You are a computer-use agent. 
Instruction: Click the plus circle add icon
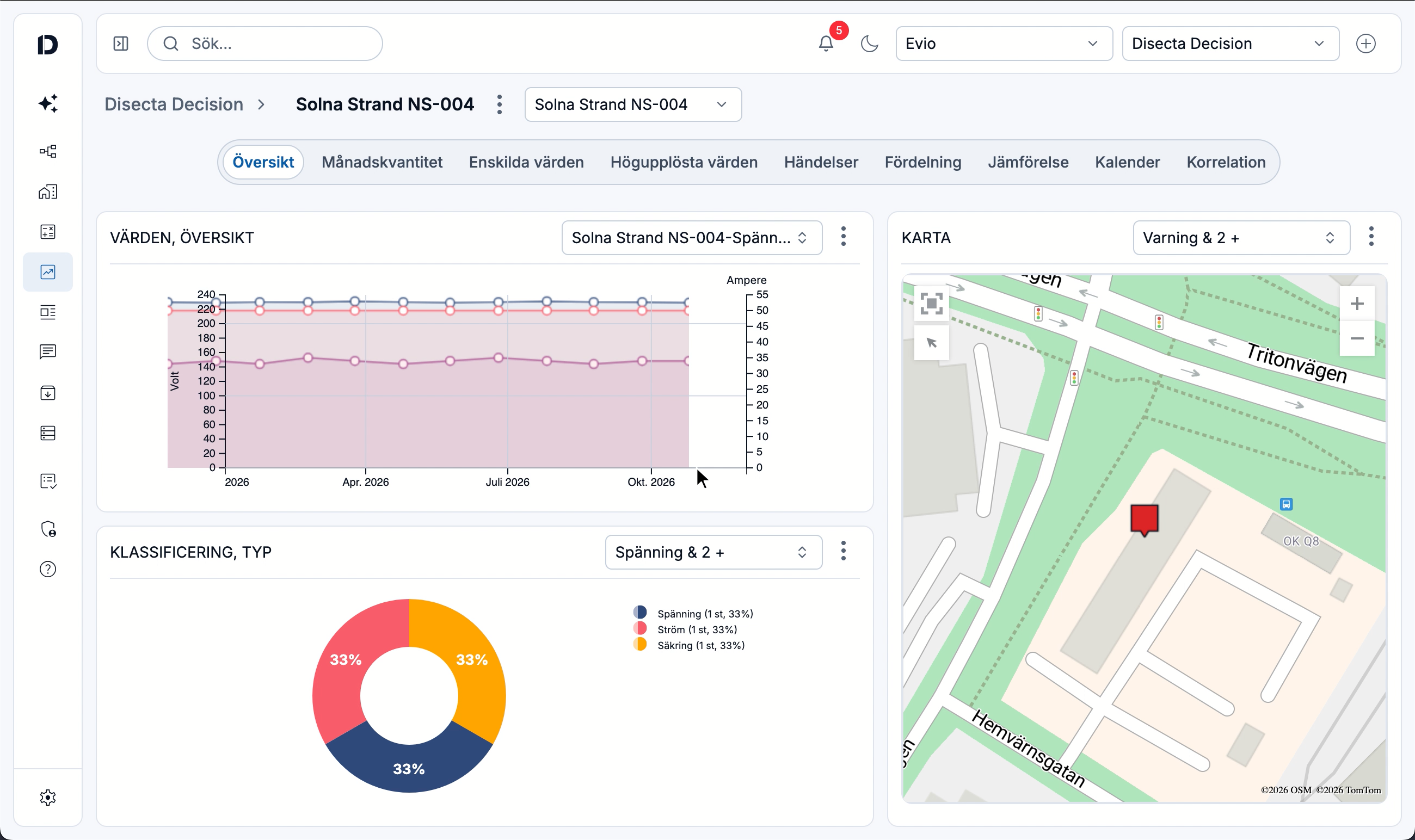point(1365,44)
